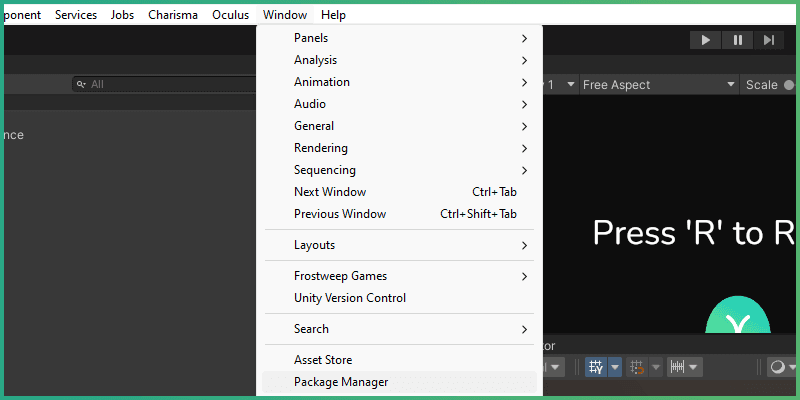Click the Step frame button

[x=768, y=40]
